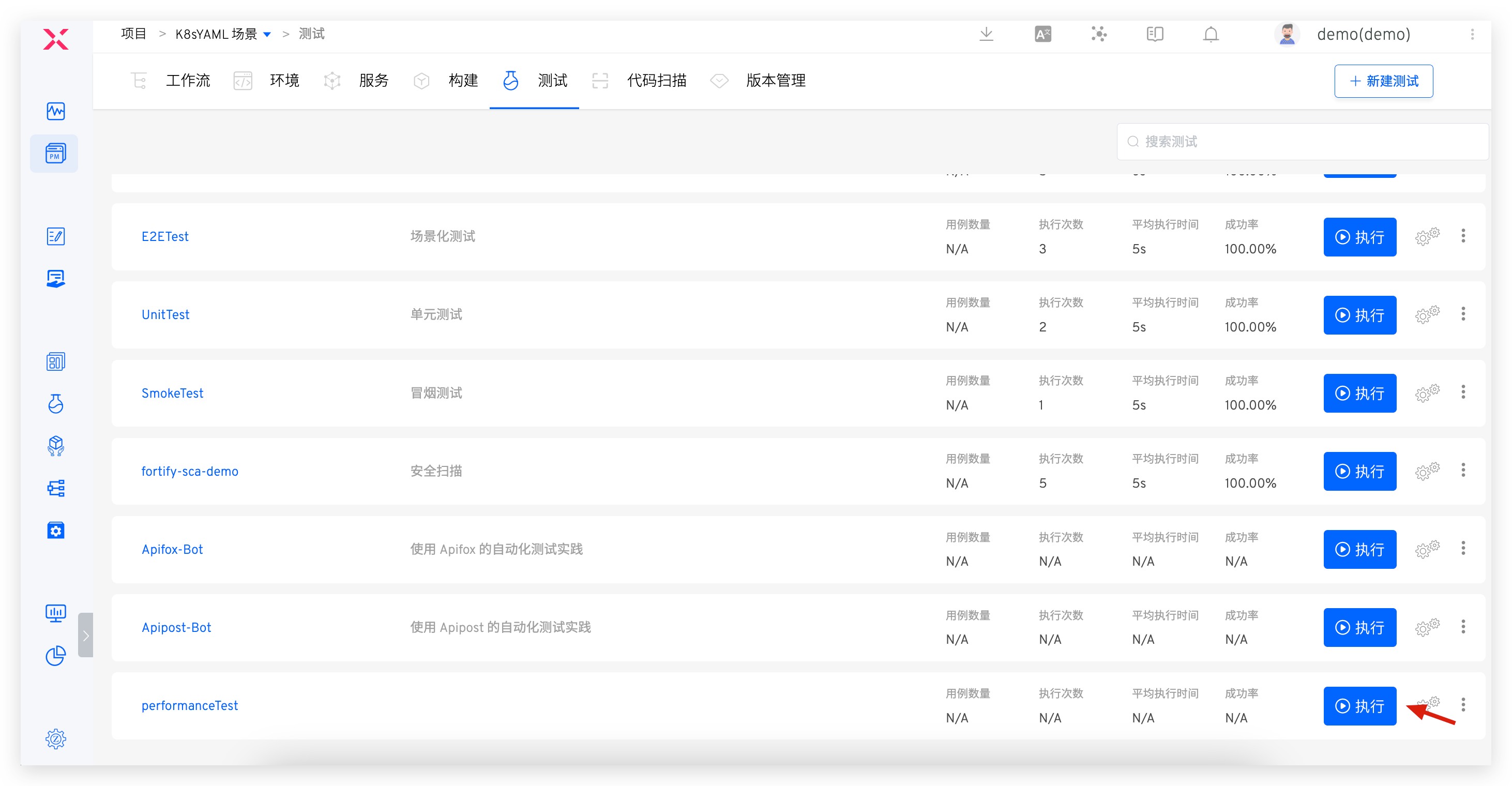Expand the collapsed sidebar panel arrow
Screen dimensions: 1512x786
(86, 635)
